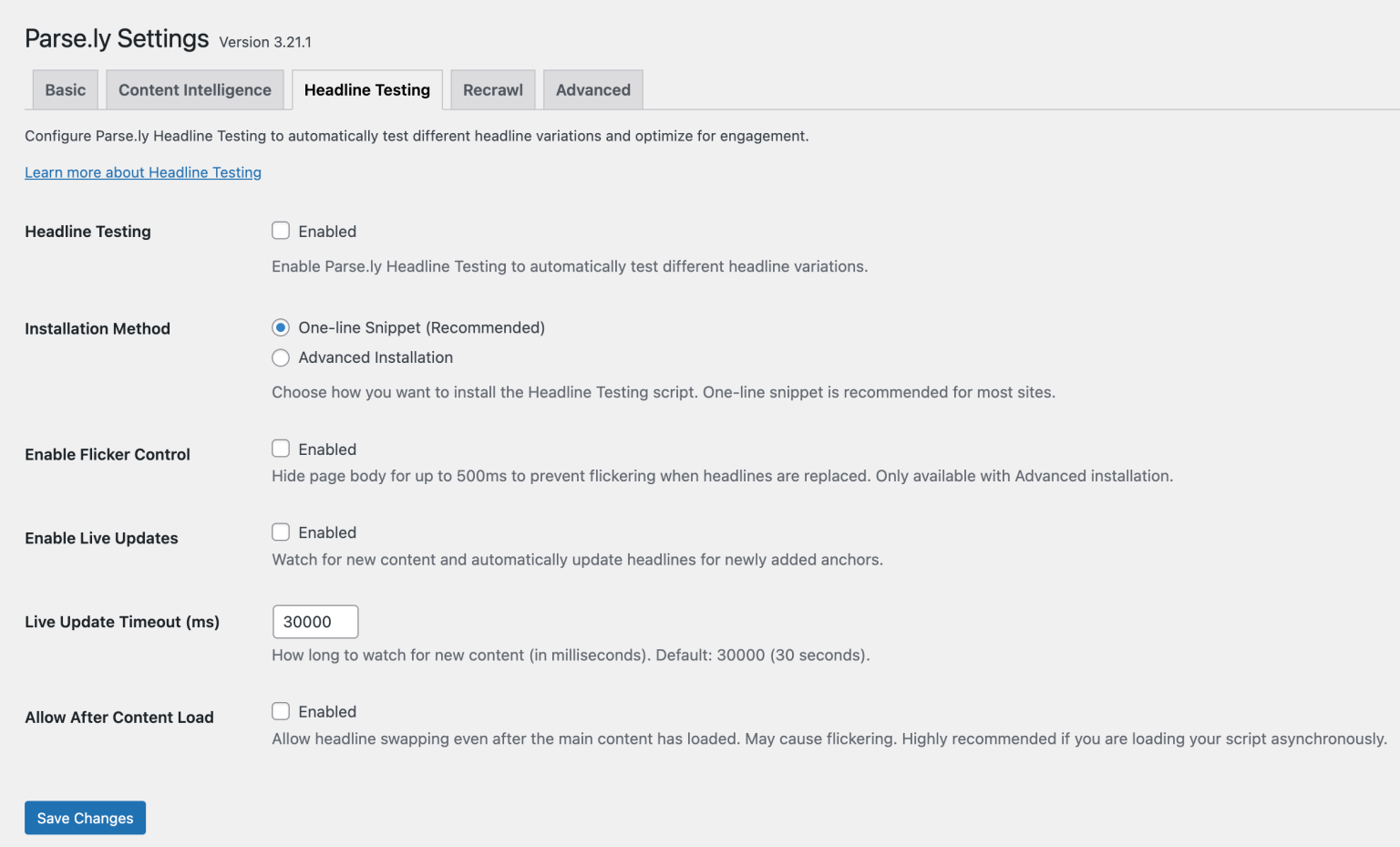Click the Enabled label beside Headline Testing
1400x847 pixels.
click(x=327, y=231)
